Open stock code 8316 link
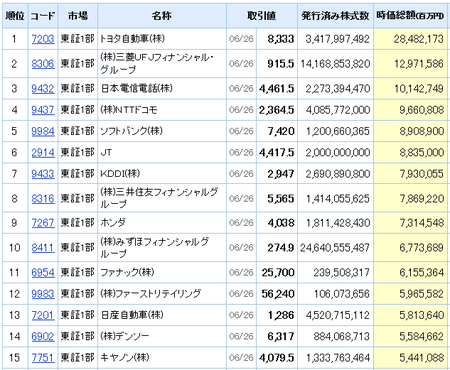This screenshot has width=450, height=370. (43, 198)
